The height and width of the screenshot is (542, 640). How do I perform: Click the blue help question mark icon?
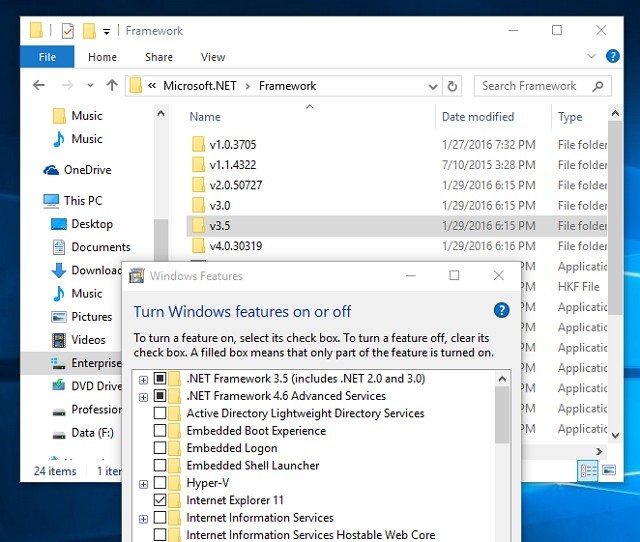[502, 311]
